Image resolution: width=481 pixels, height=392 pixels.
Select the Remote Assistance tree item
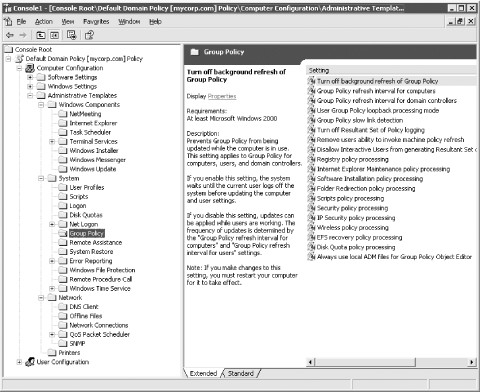pyautogui.click(x=96, y=243)
